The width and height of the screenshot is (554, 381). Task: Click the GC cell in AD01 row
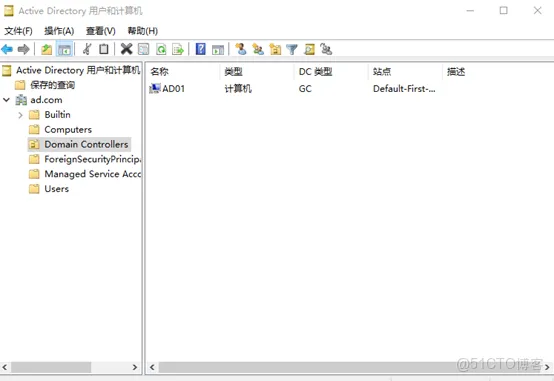(305, 89)
